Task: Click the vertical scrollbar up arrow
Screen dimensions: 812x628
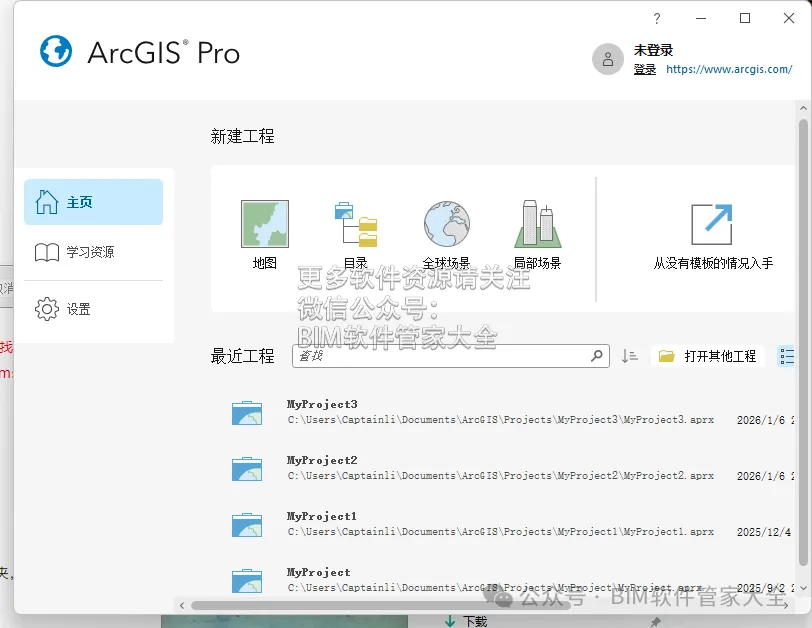Action: click(x=803, y=108)
